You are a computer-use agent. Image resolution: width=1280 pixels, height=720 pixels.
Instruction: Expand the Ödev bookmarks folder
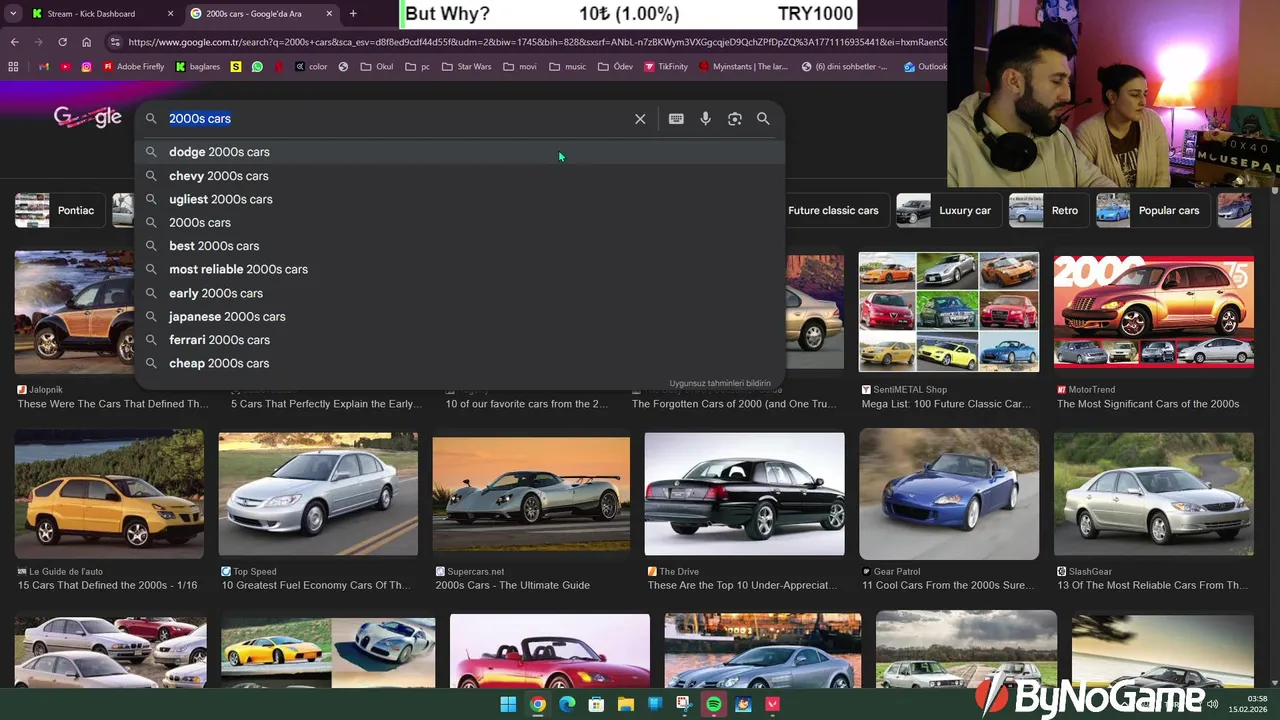[x=615, y=67]
